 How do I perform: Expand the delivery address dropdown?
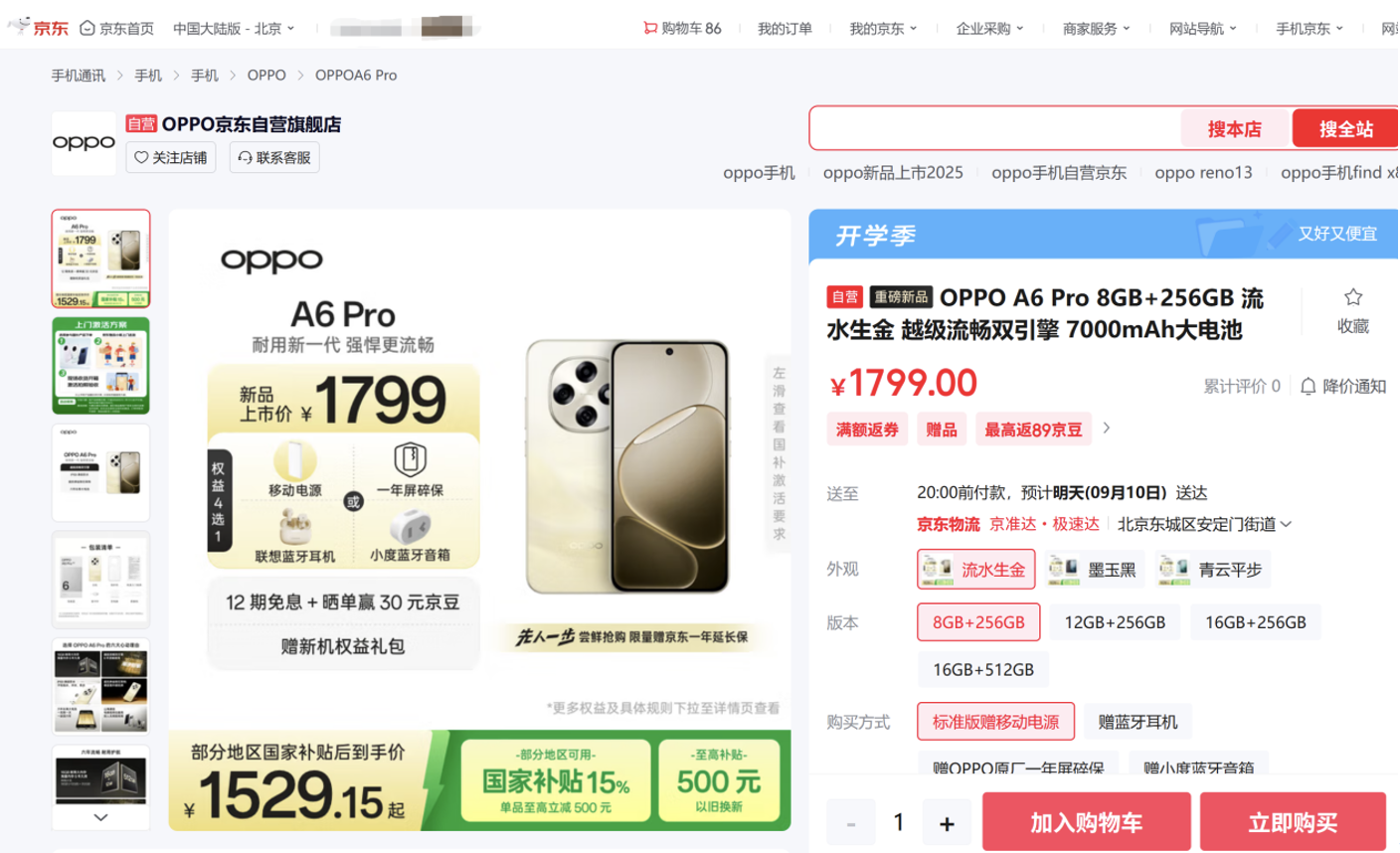[1286, 524]
